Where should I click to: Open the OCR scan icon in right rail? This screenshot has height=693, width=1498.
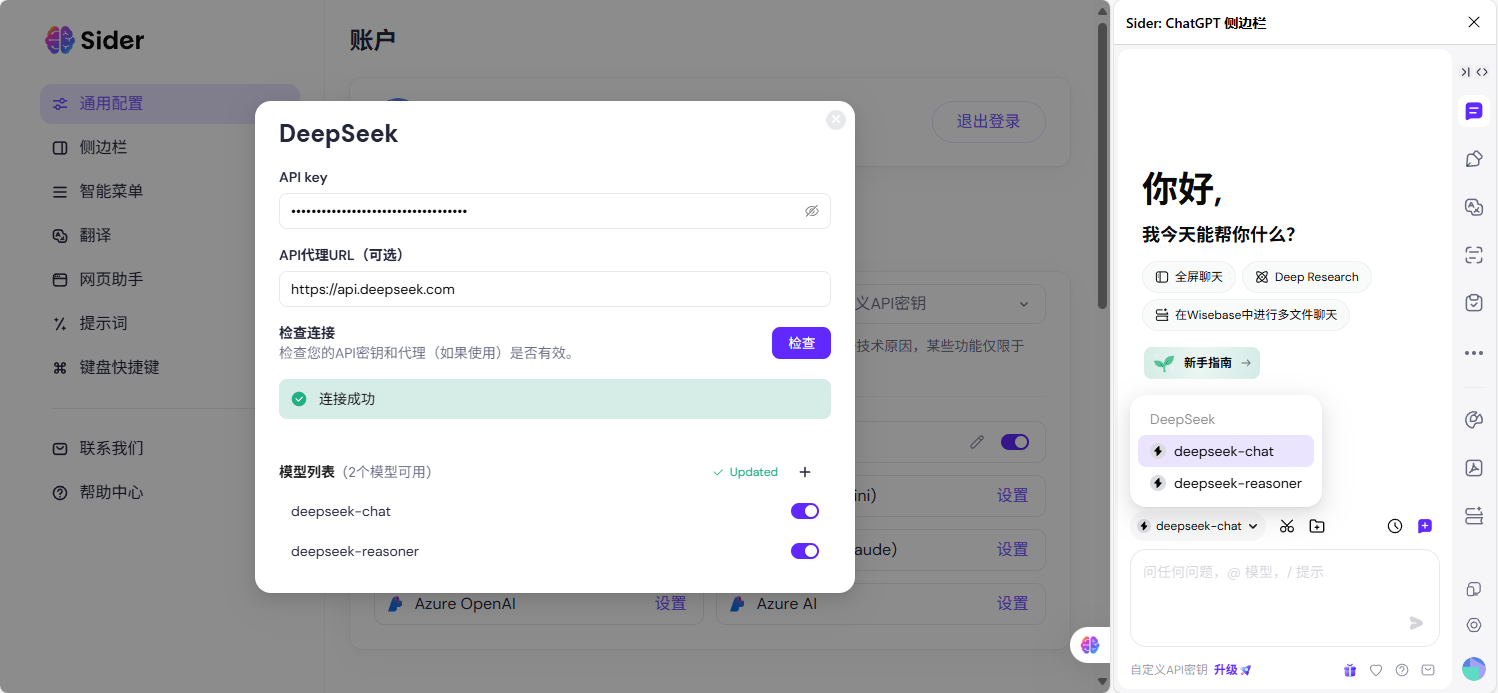tap(1473, 255)
